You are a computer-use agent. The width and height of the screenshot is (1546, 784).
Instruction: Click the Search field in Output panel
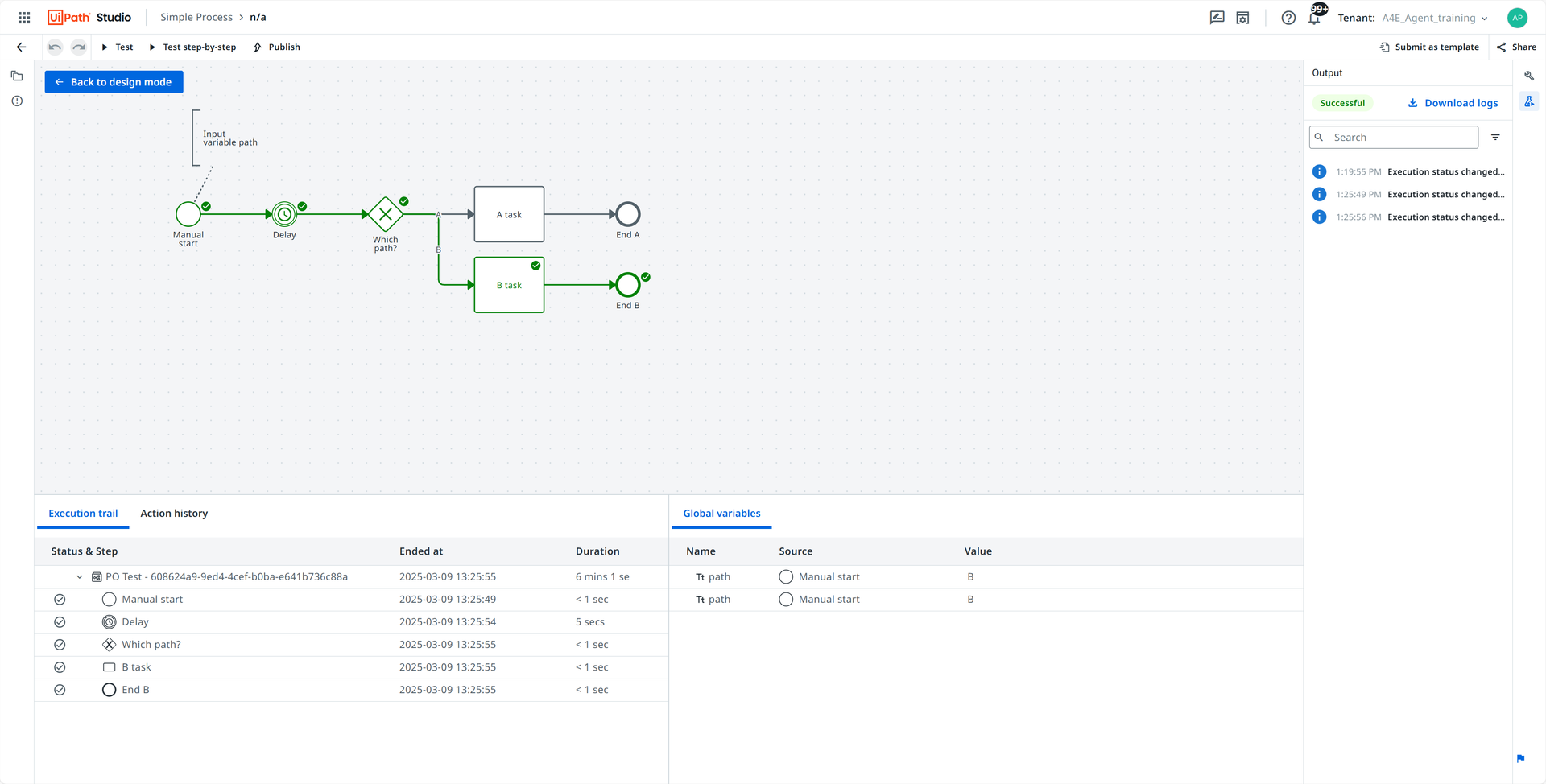1394,138
